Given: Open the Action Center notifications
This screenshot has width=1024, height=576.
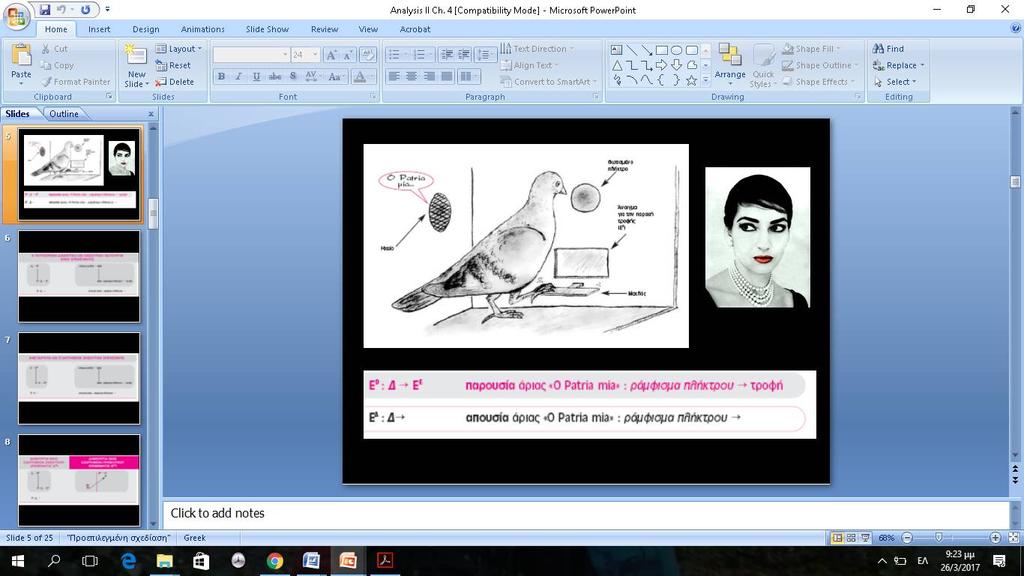Looking at the screenshot, I should [999, 561].
